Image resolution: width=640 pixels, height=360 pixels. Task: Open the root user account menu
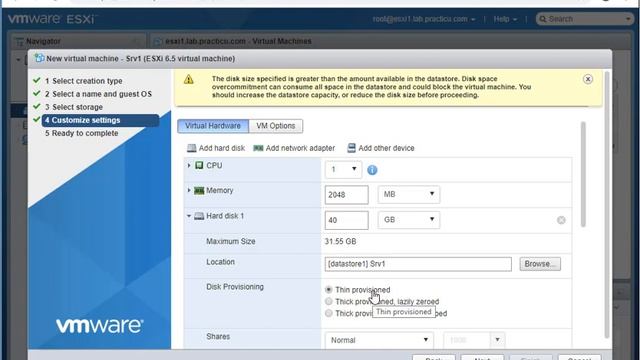424,19
